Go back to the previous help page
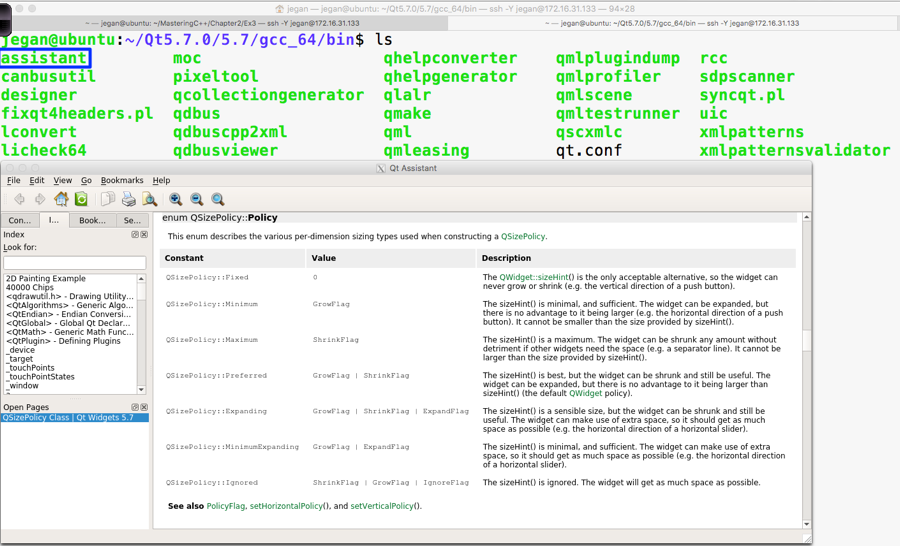The image size is (900, 546). [19, 199]
